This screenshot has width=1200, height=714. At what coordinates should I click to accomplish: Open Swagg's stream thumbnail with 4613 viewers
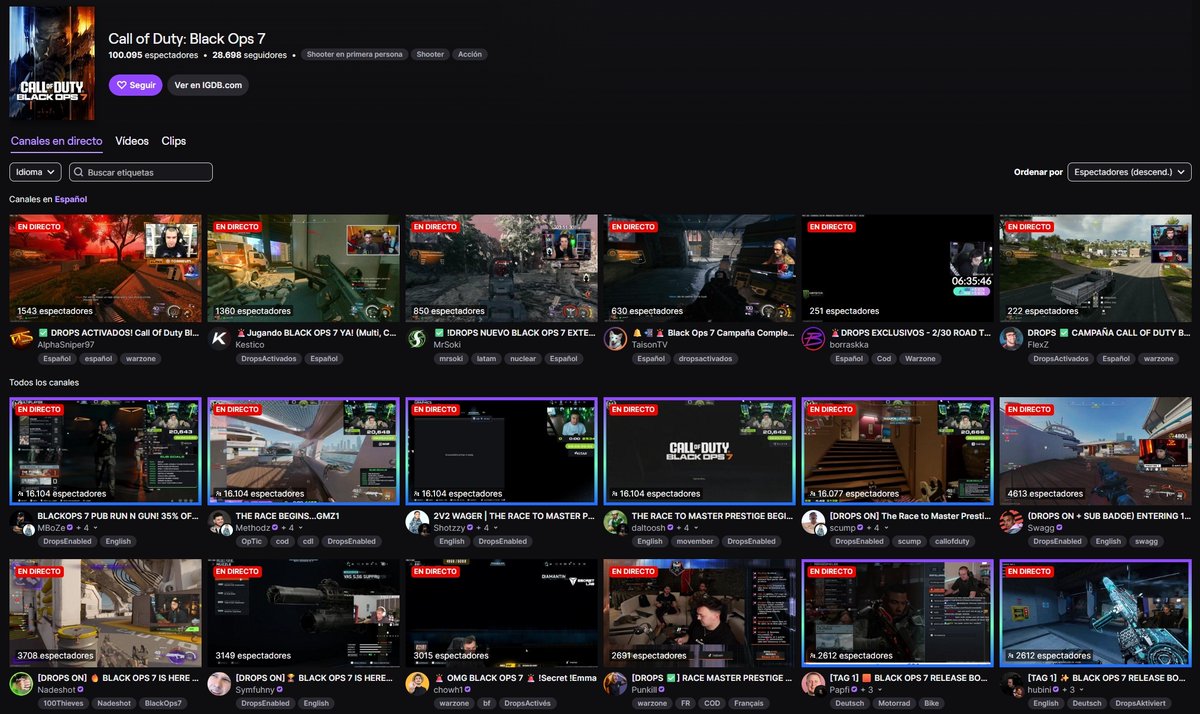click(x=1095, y=451)
